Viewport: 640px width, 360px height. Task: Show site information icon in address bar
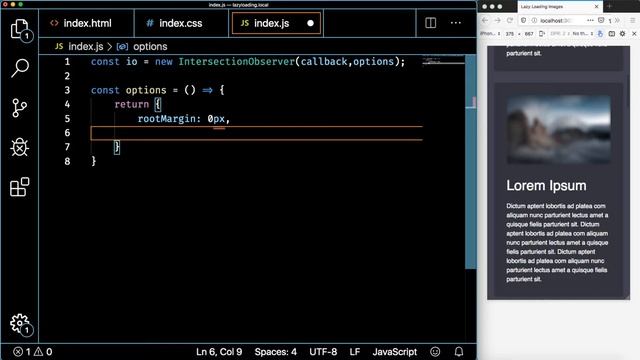tap(534, 20)
